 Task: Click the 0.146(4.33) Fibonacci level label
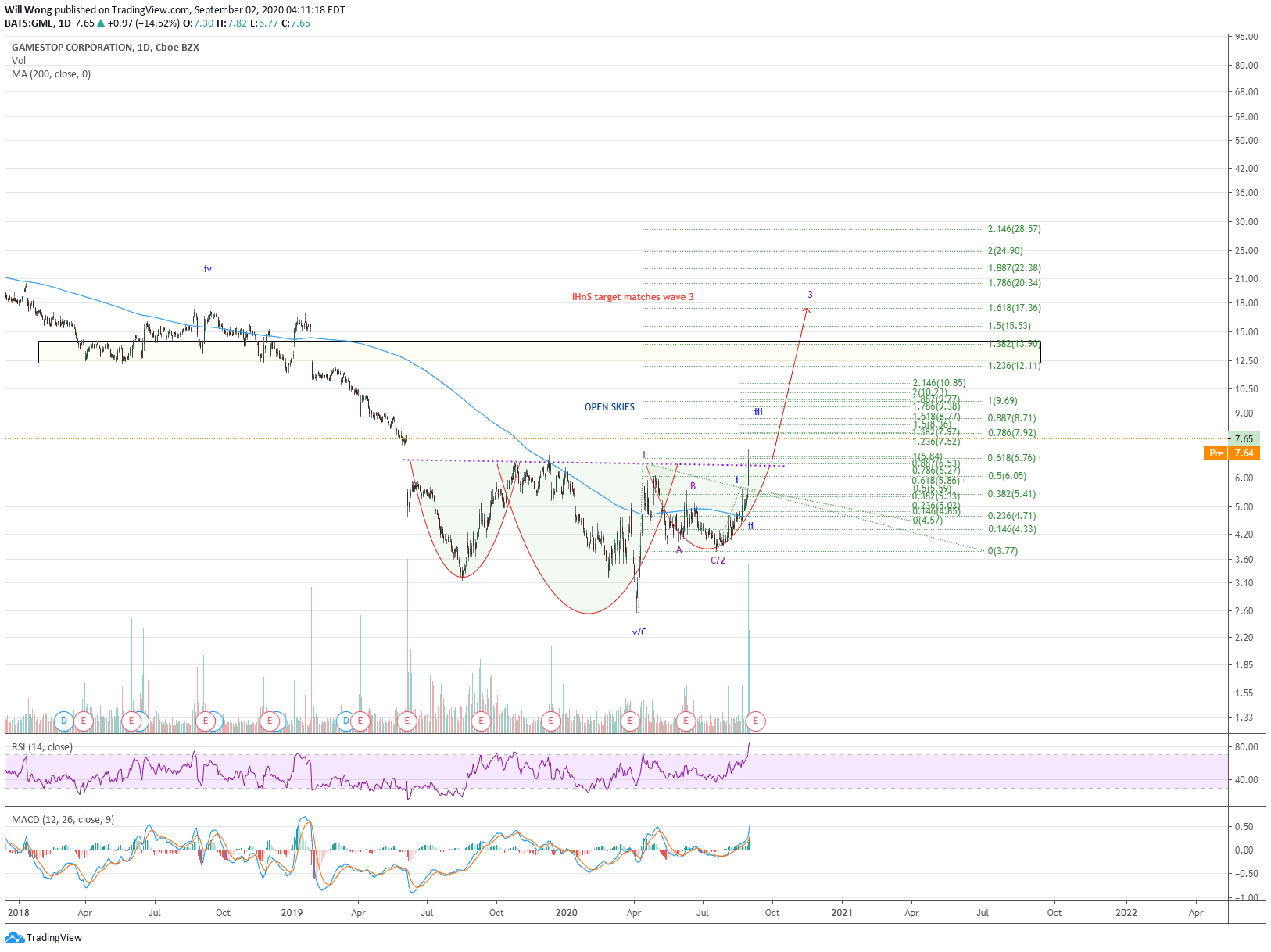(1011, 529)
